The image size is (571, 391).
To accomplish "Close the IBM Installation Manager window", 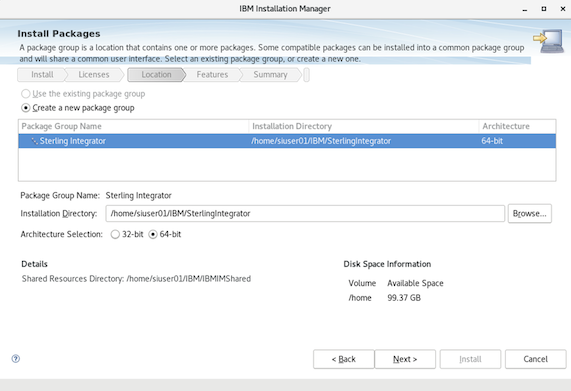I will [x=563, y=9].
